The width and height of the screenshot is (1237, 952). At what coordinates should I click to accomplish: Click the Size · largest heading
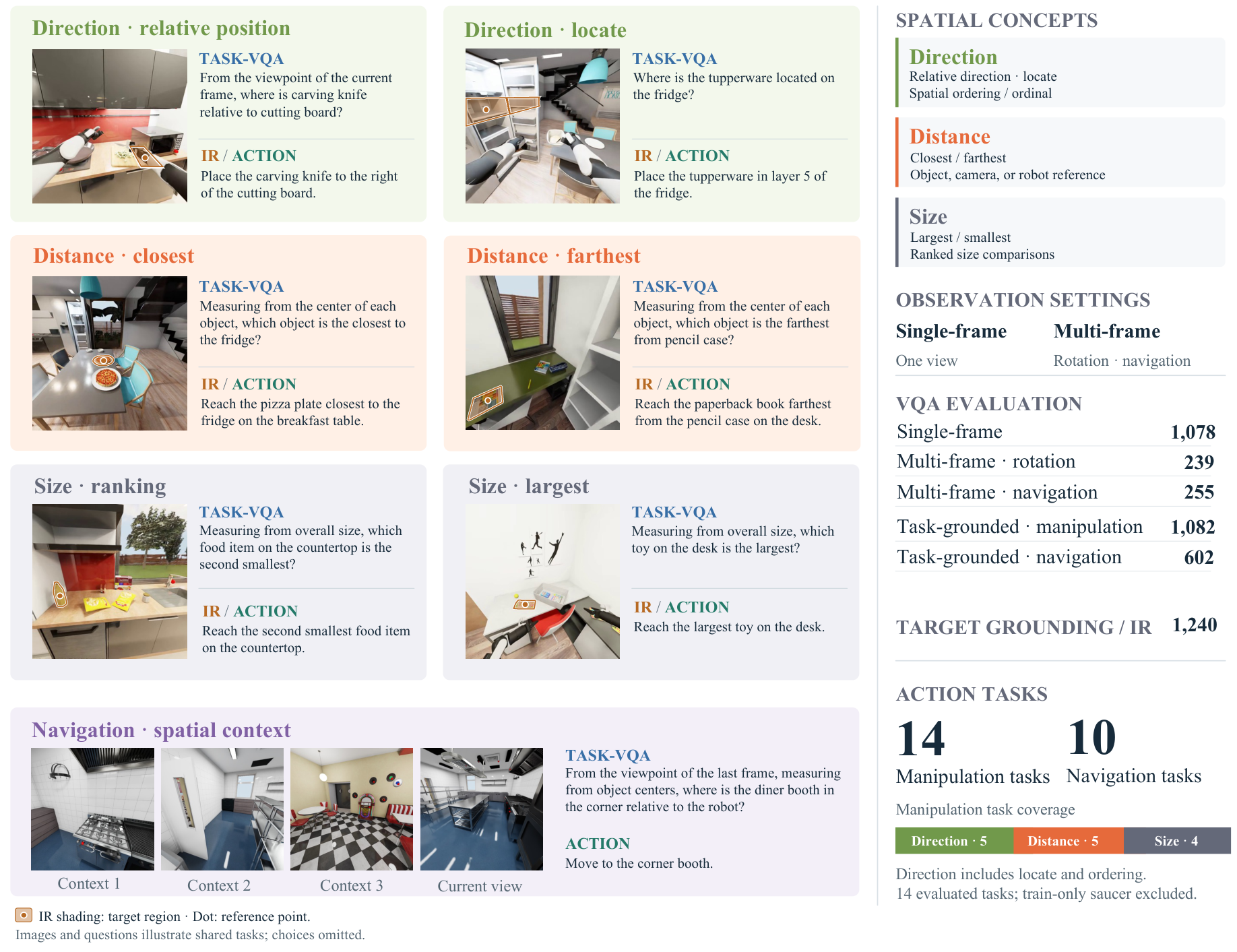coord(528,486)
